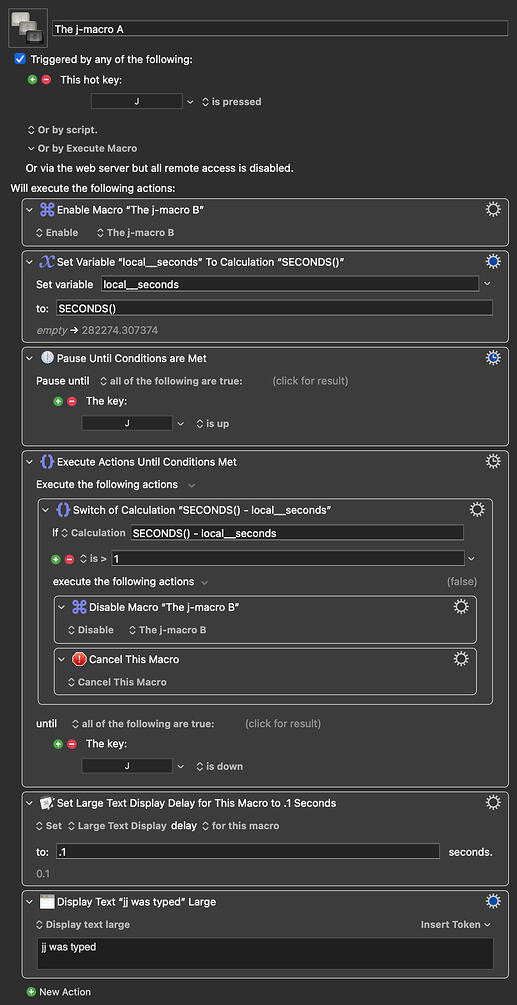The width and height of the screenshot is (517, 1005).
Task: Collapse the Execute Actions Until Conditions Met action
Action: tap(29, 461)
